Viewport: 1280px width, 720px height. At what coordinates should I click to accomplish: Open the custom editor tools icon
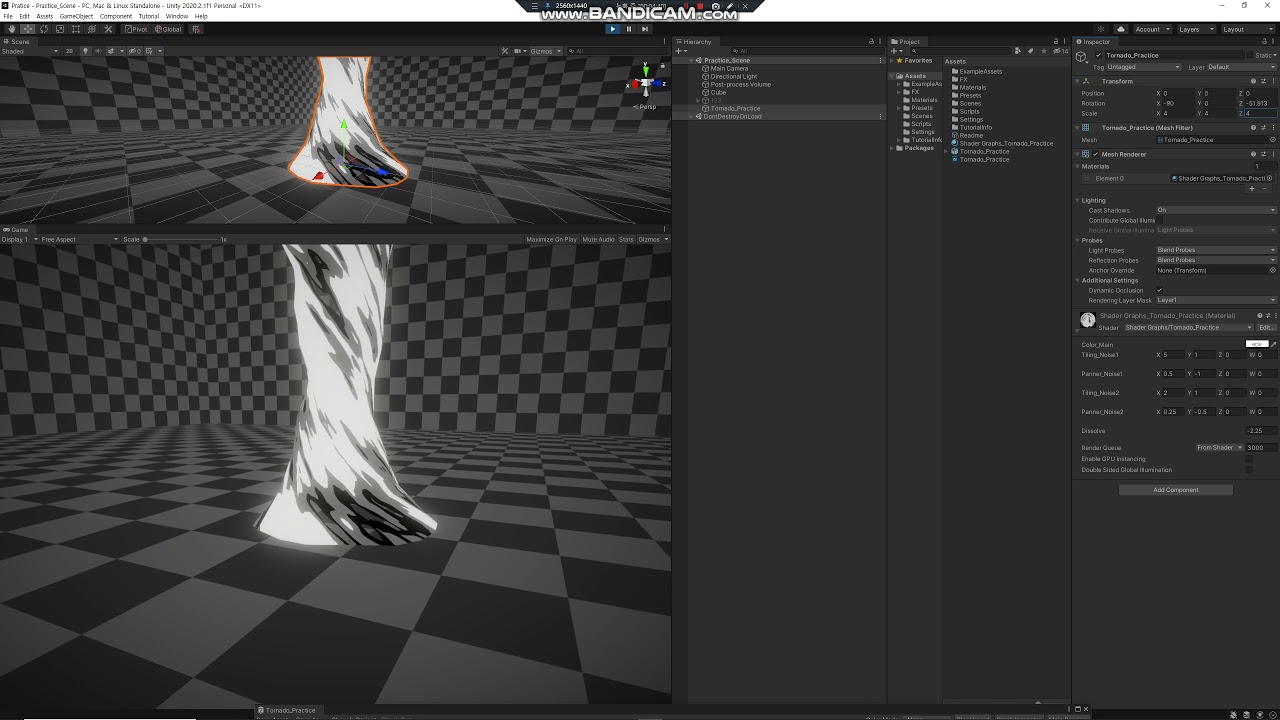click(108, 29)
